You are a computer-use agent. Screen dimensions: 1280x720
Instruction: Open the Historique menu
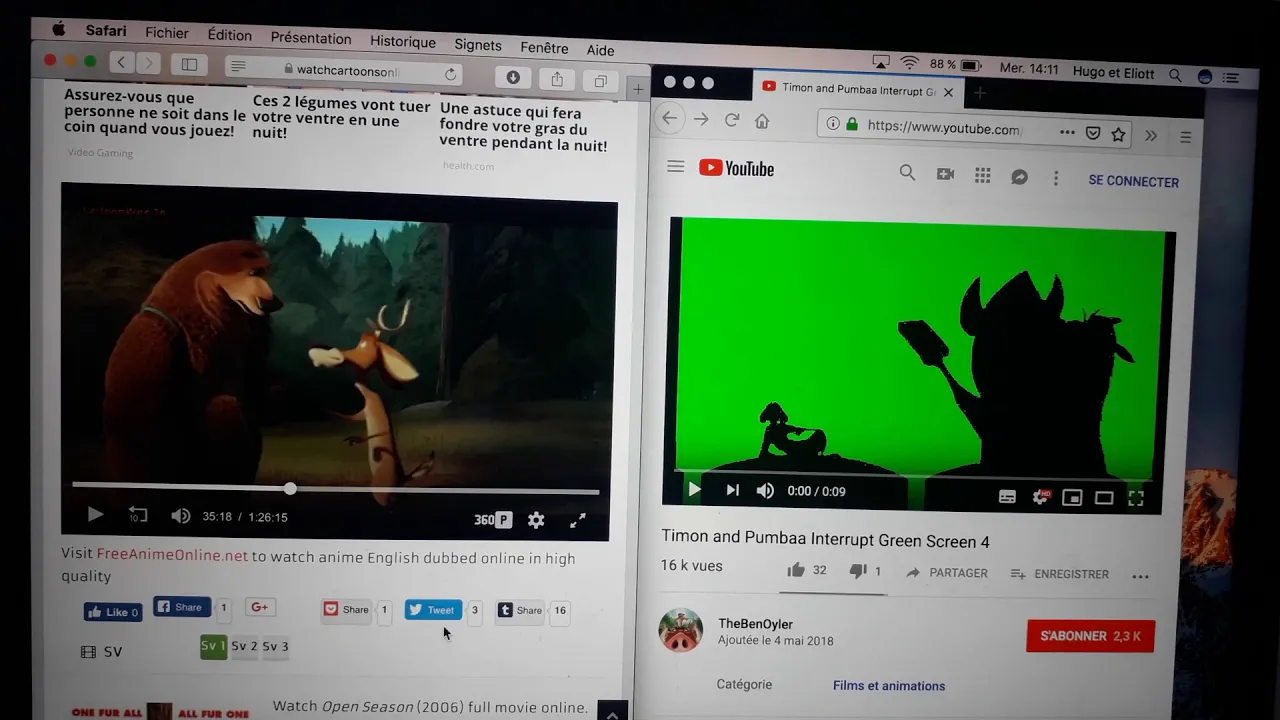point(403,42)
